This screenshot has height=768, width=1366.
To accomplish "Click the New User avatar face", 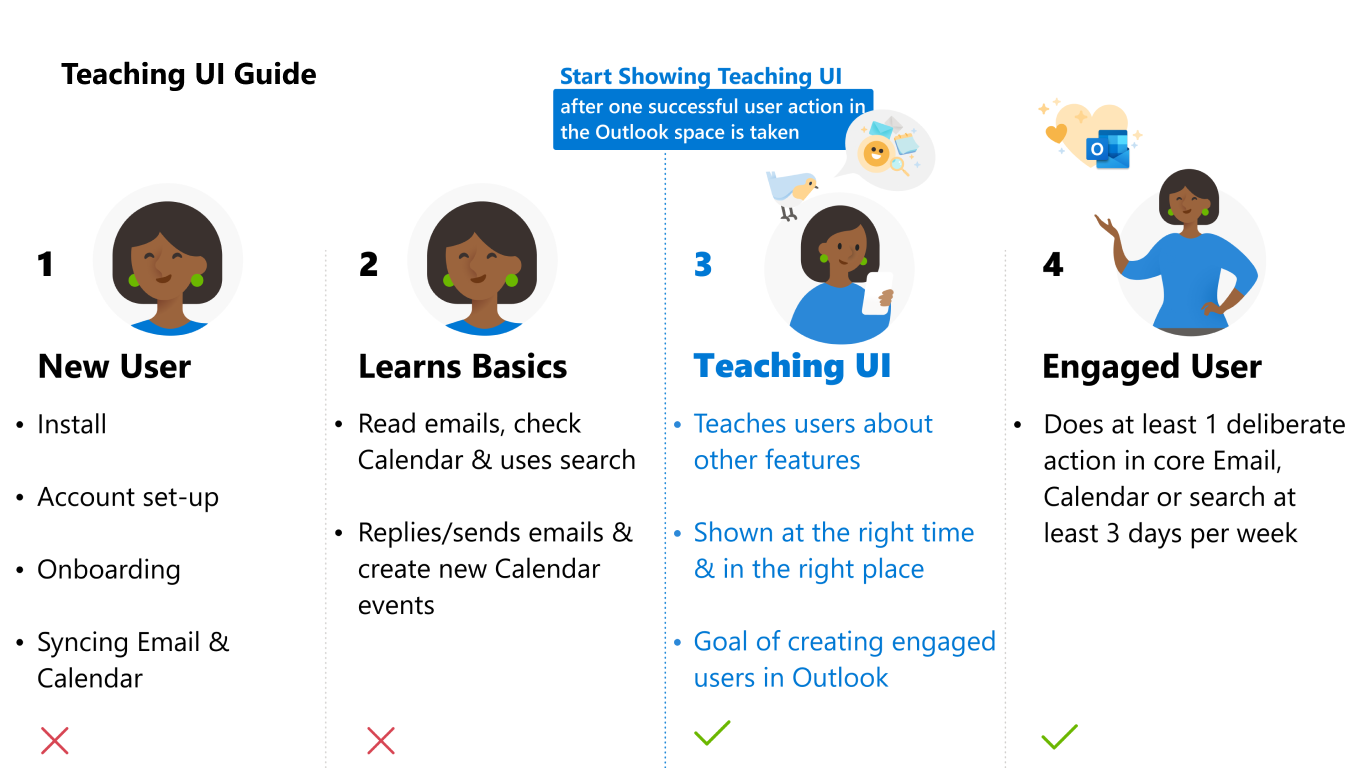I will coord(168,259).
